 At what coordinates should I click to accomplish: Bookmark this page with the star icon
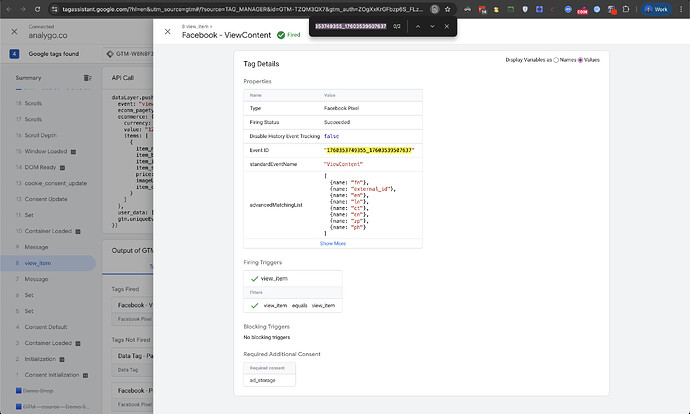[x=448, y=9]
